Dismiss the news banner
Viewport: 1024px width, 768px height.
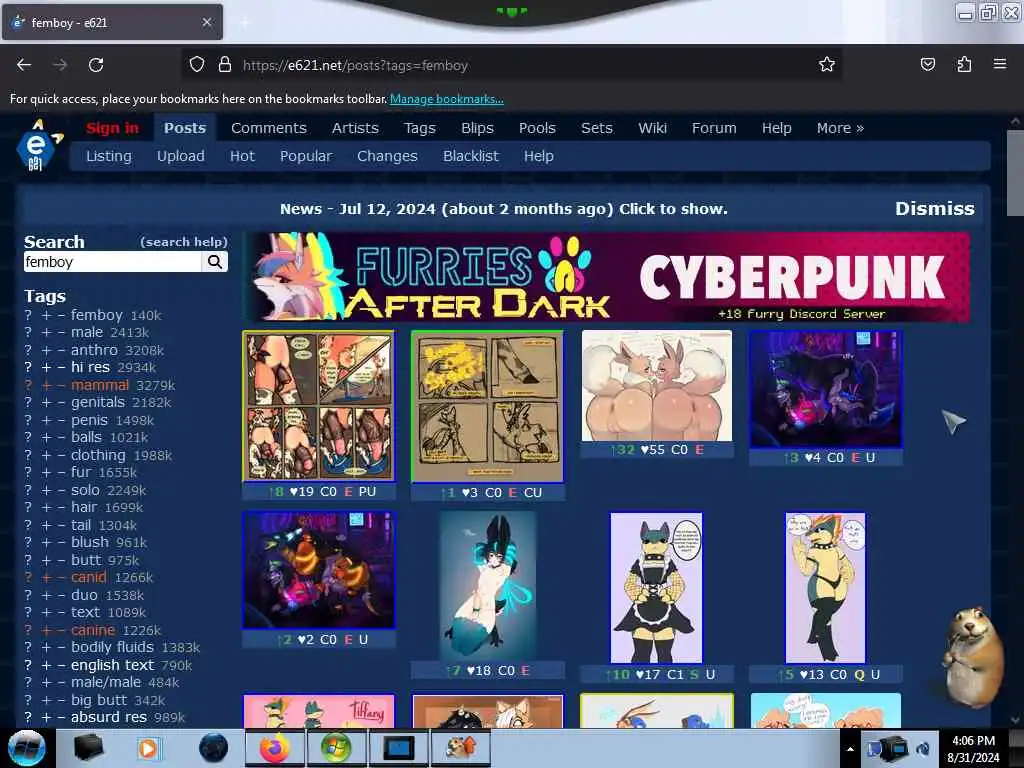935,208
